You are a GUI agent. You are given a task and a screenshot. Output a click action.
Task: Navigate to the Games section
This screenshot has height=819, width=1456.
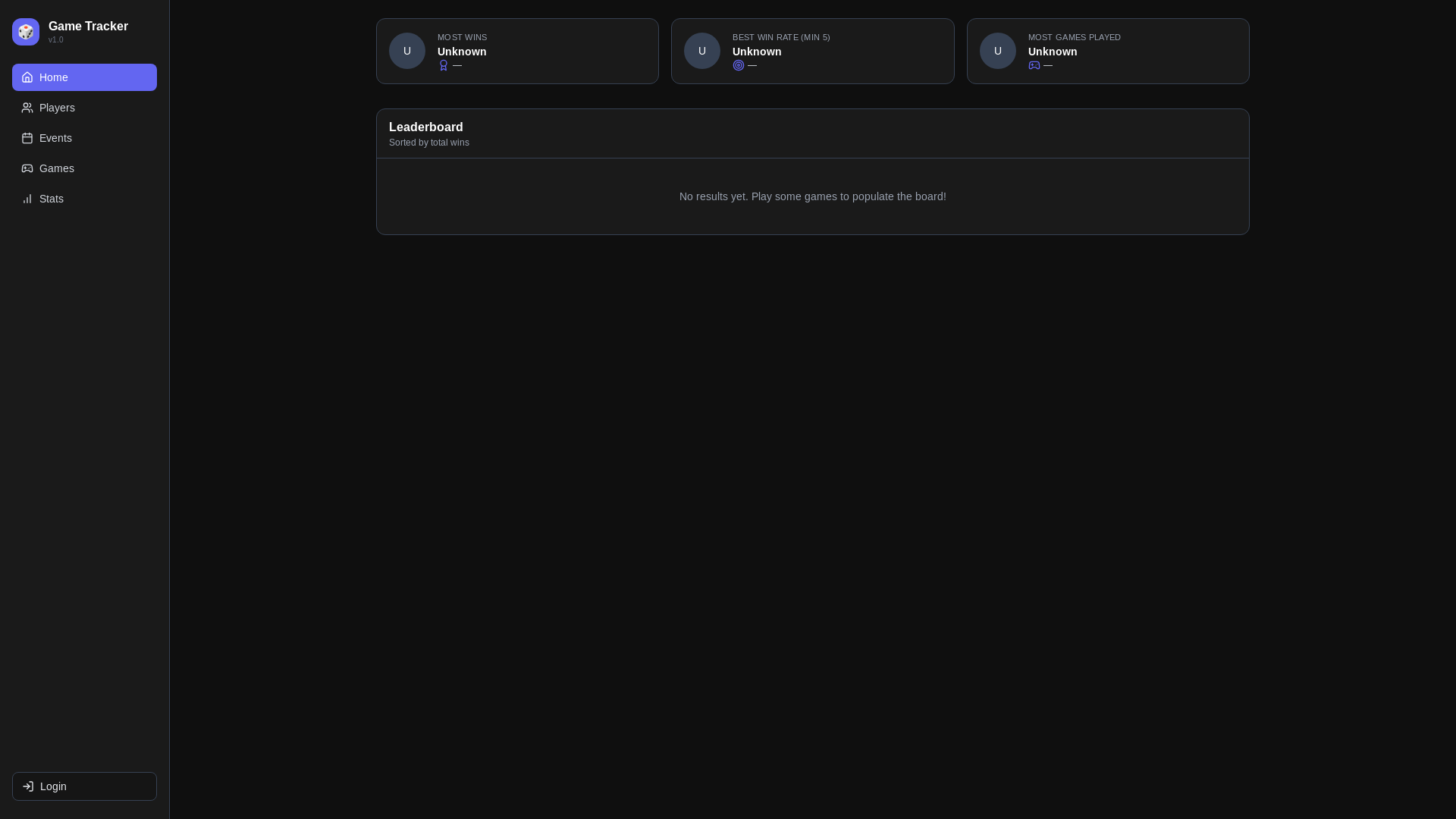coord(84,168)
